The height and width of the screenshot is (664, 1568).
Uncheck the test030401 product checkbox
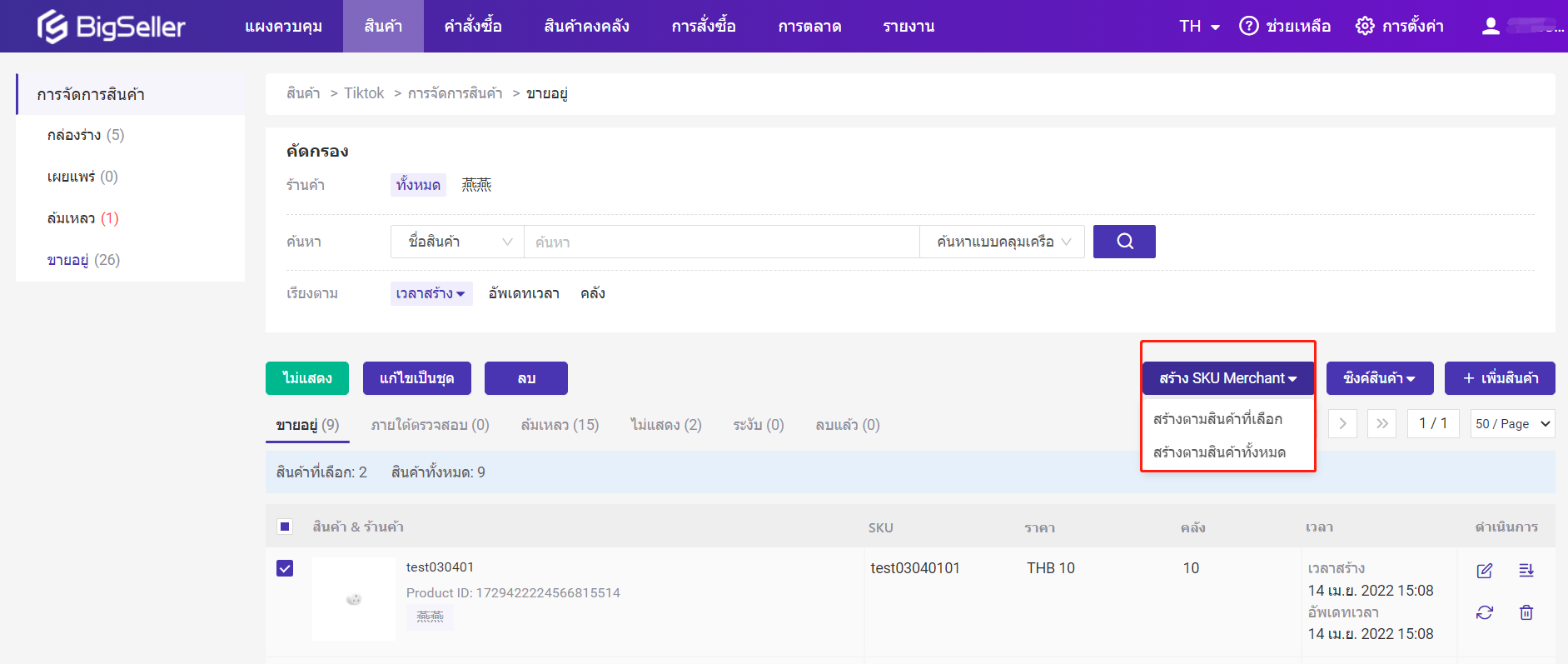coord(285,568)
